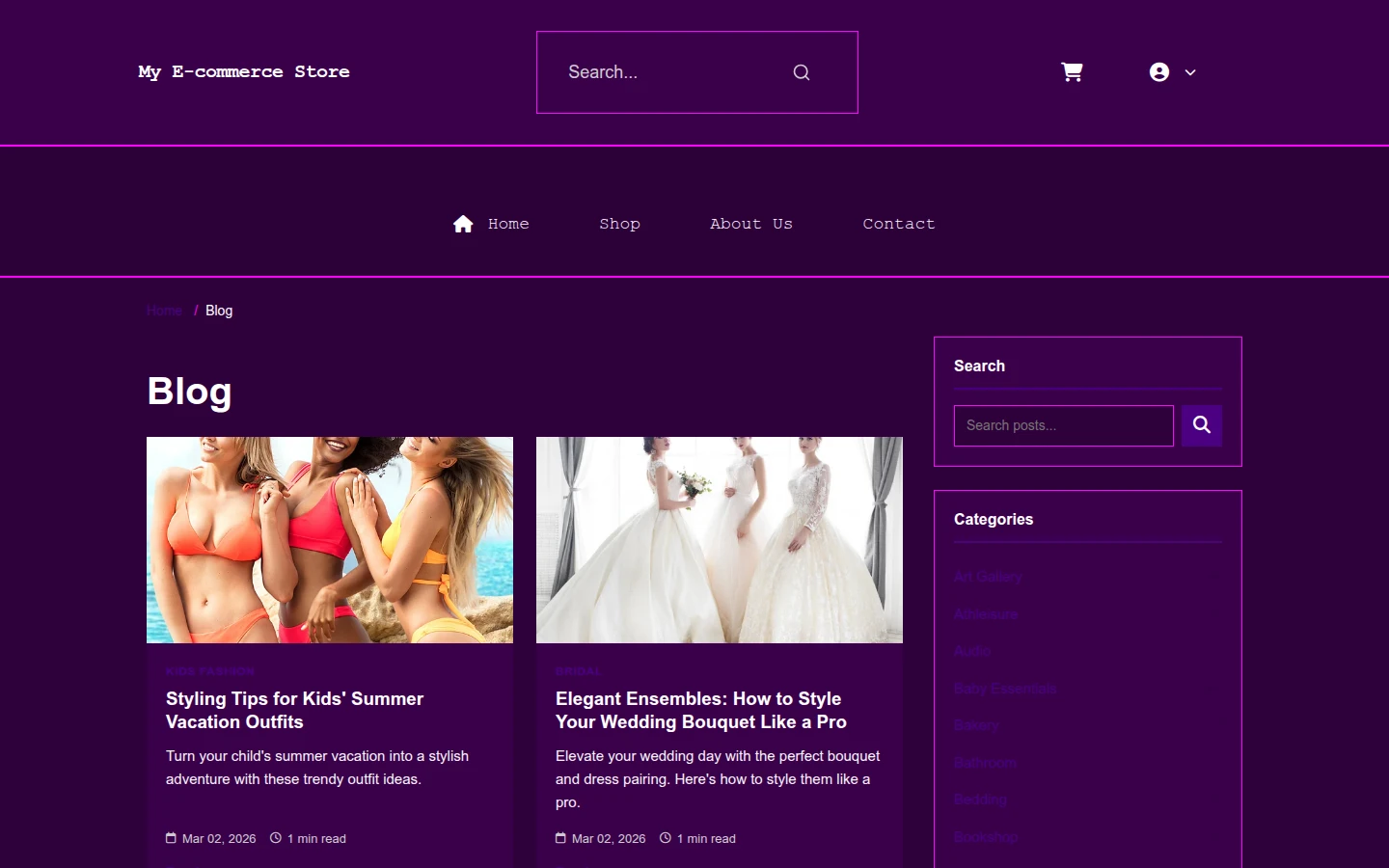The image size is (1389, 868).
Task: Open the kids' summer outfits post thumbnail
Action: tap(330, 540)
